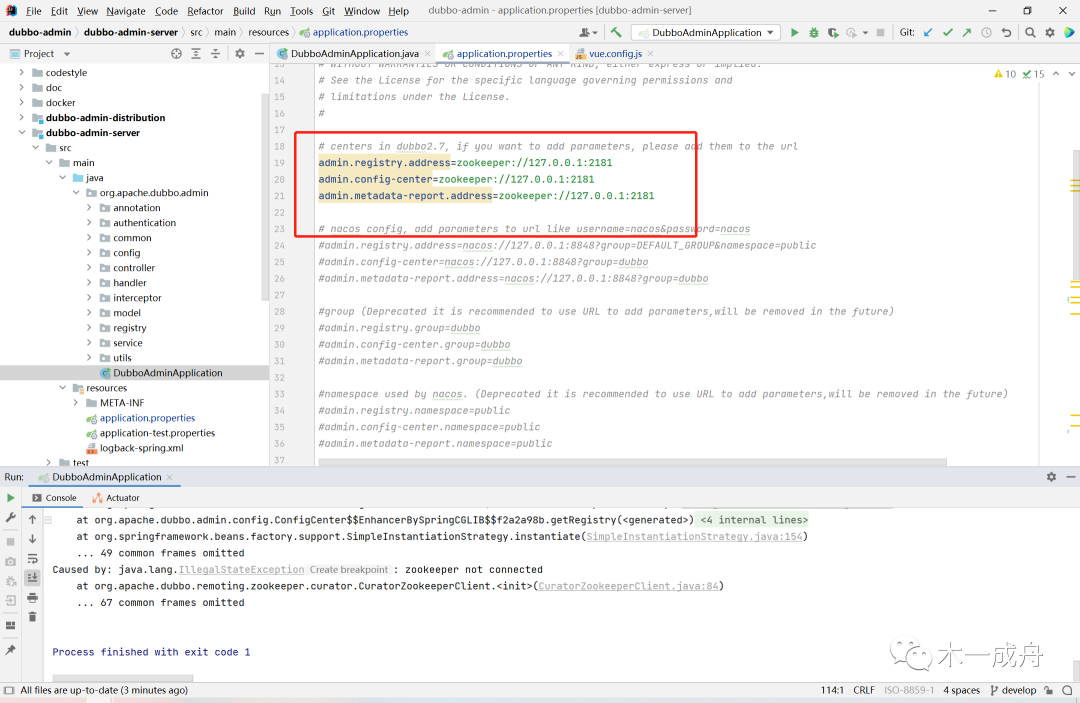Select application-test.properties in the tree

pos(157,433)
